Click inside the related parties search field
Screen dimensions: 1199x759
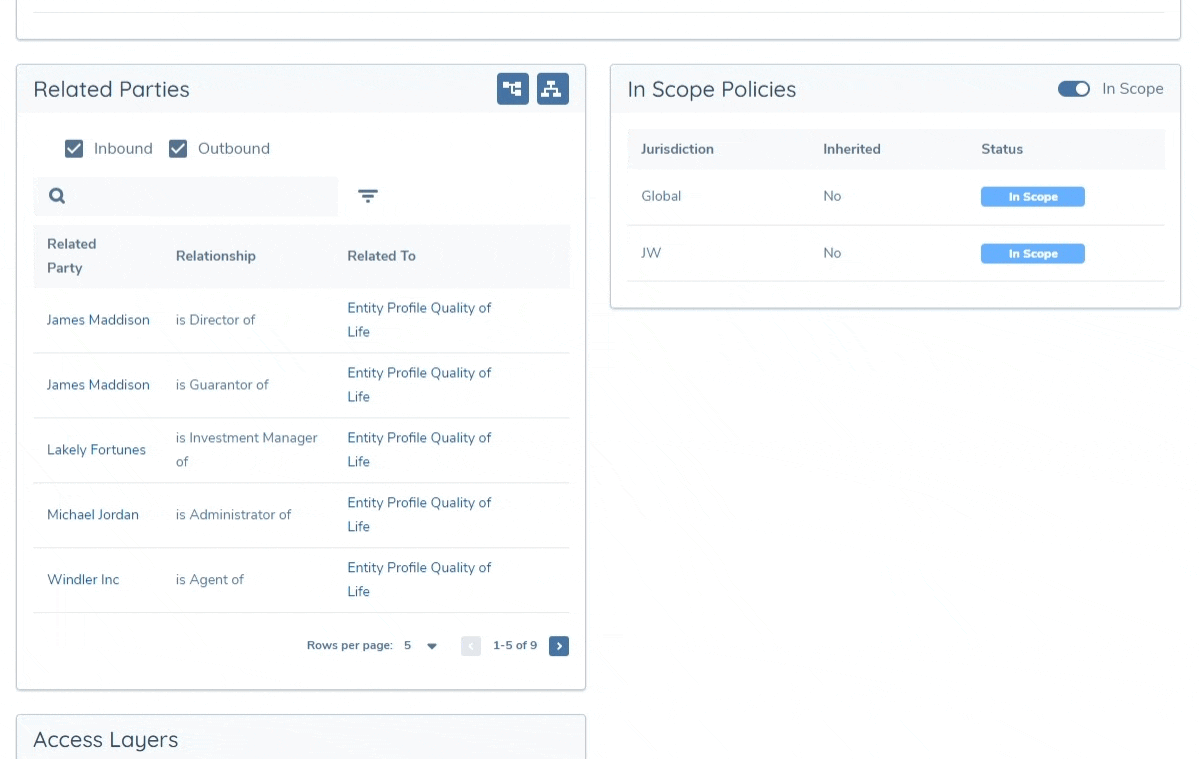tap(200, 195)
